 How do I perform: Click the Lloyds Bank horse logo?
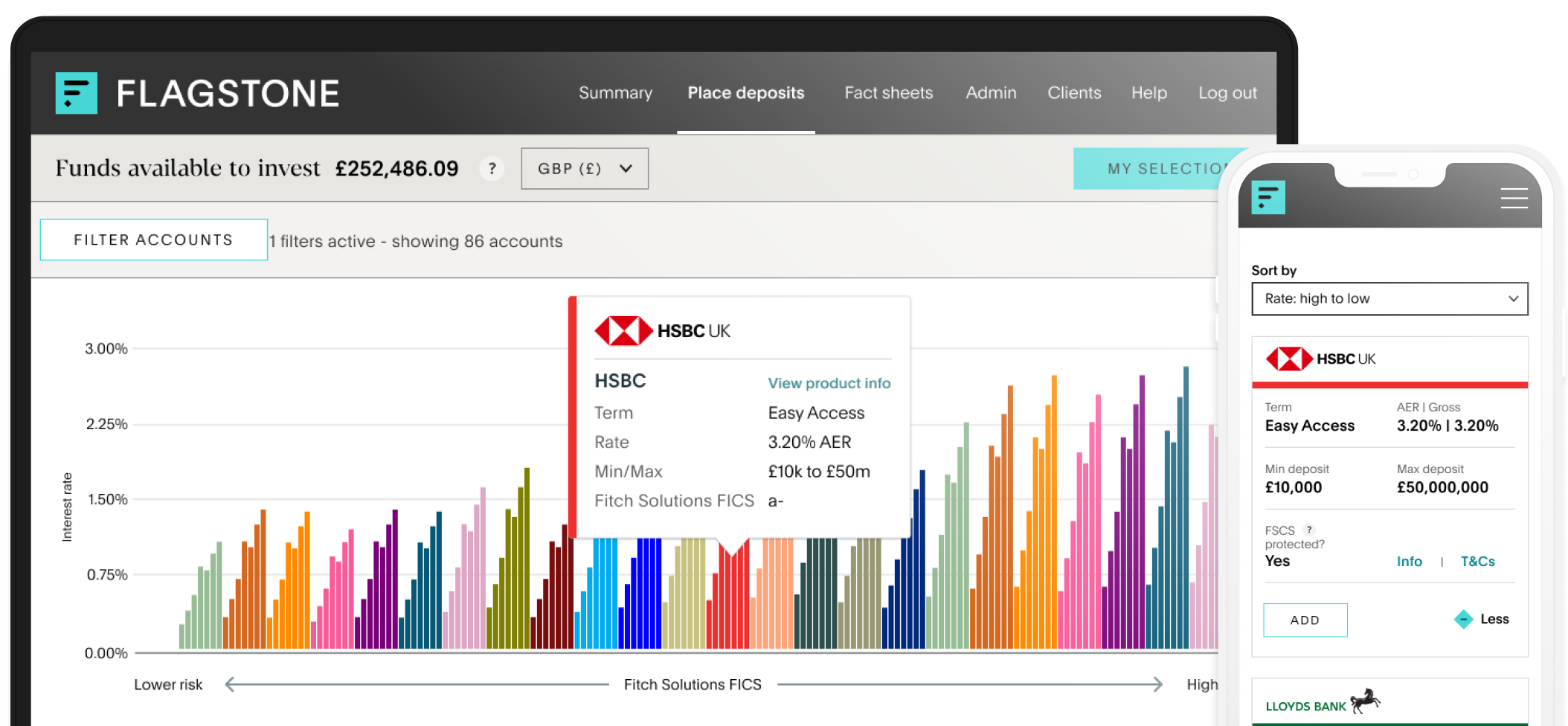click(x=1365, y=701)
